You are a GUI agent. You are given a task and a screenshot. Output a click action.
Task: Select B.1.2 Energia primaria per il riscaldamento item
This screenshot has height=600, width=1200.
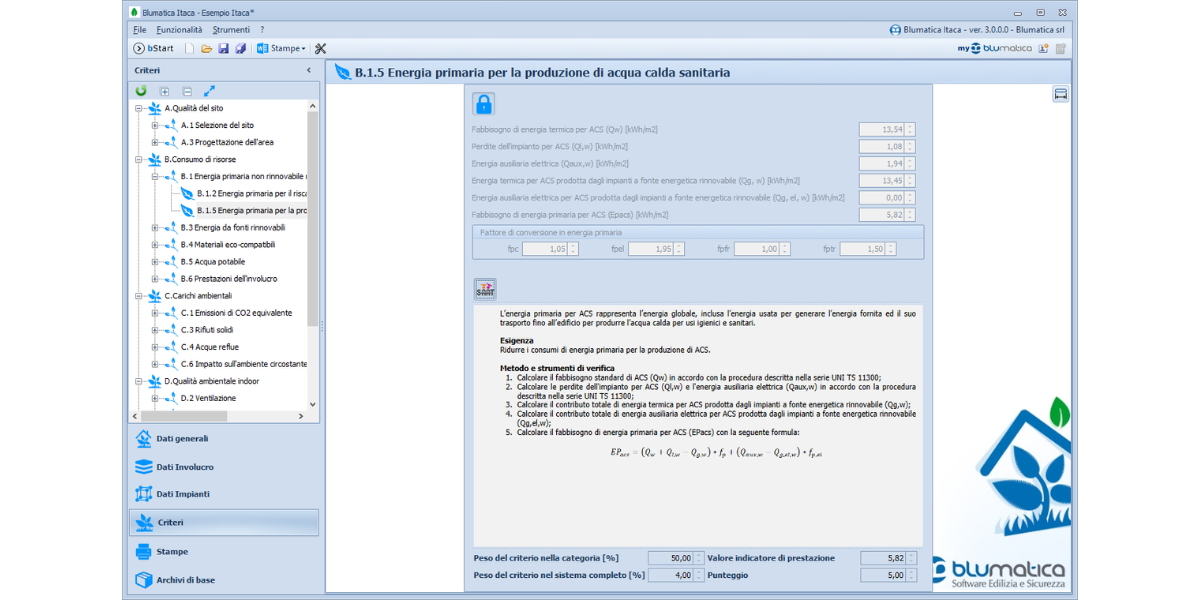pyautogui.click(x=251, y=193)
